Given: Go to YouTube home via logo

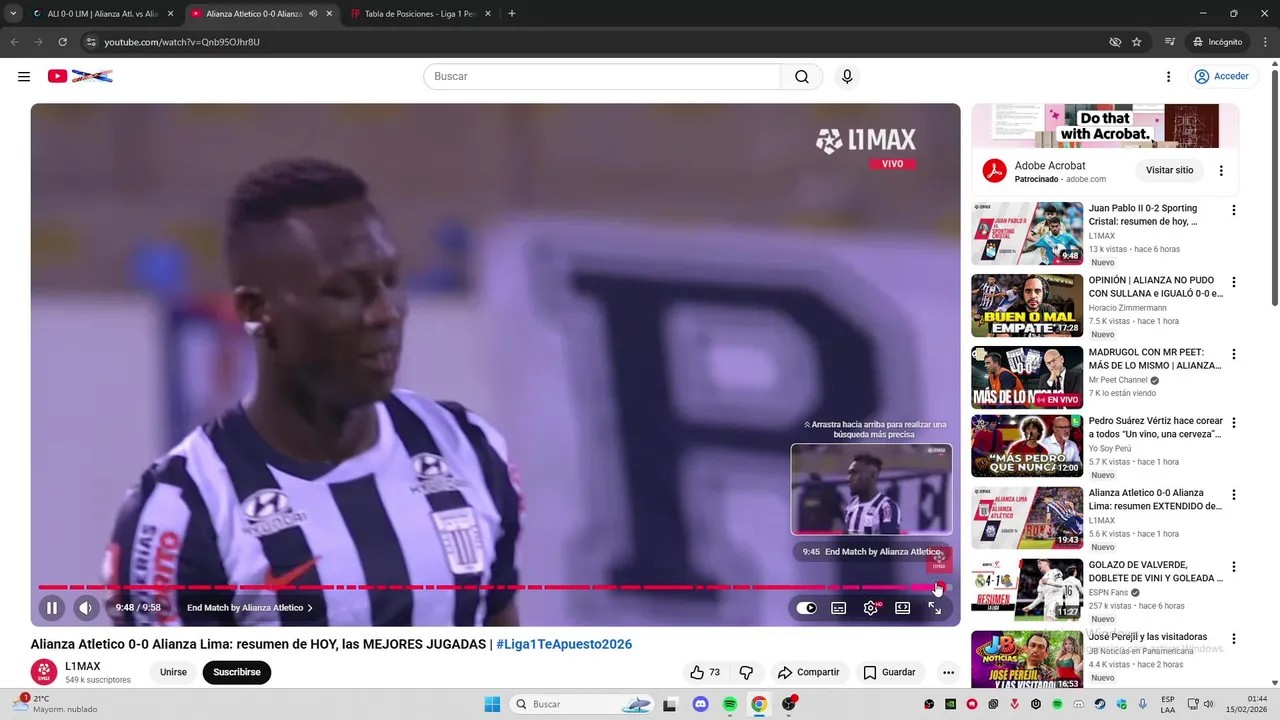Looking at the screenshot, I should 80,76.
